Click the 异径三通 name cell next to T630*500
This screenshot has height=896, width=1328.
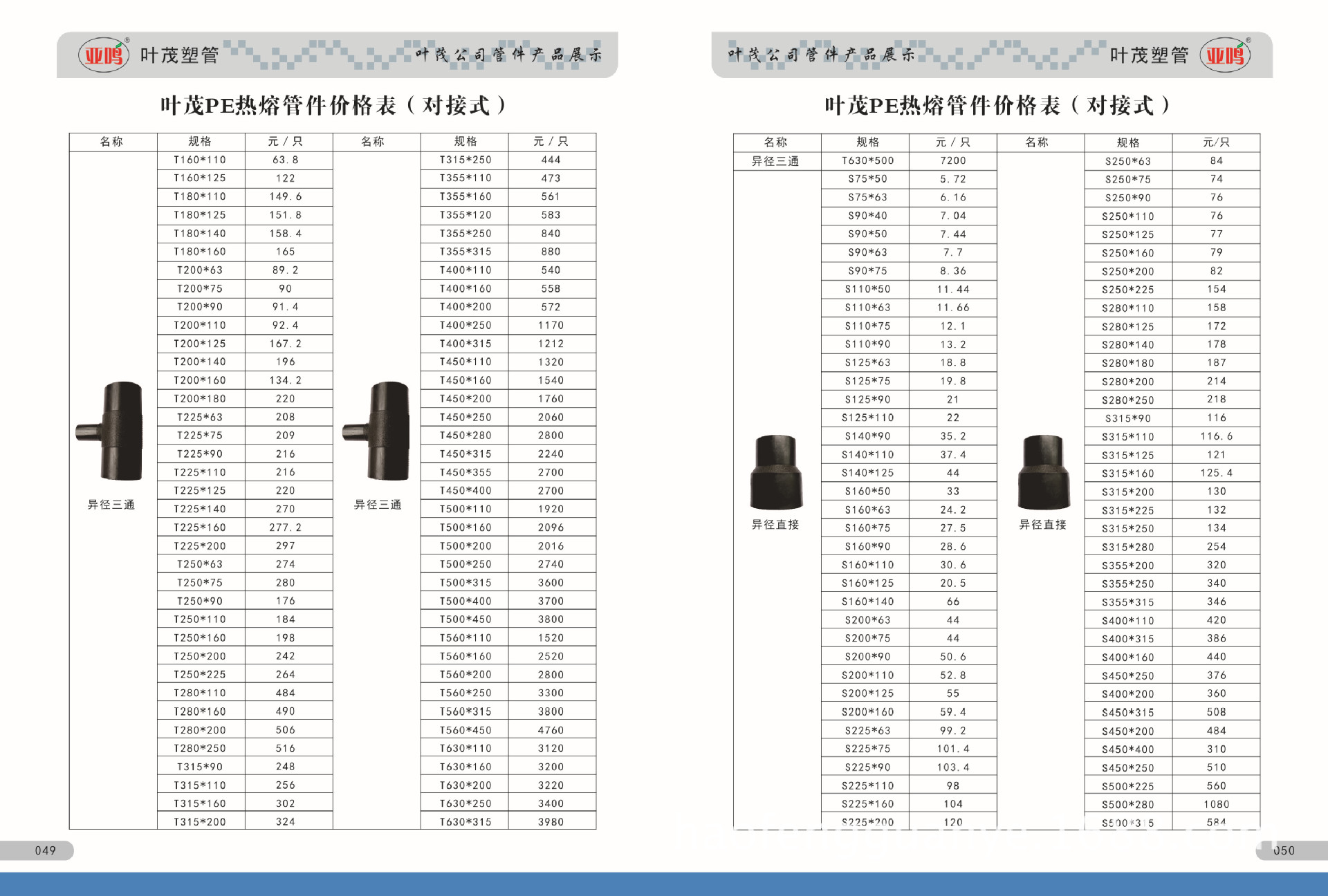[776, 161]
